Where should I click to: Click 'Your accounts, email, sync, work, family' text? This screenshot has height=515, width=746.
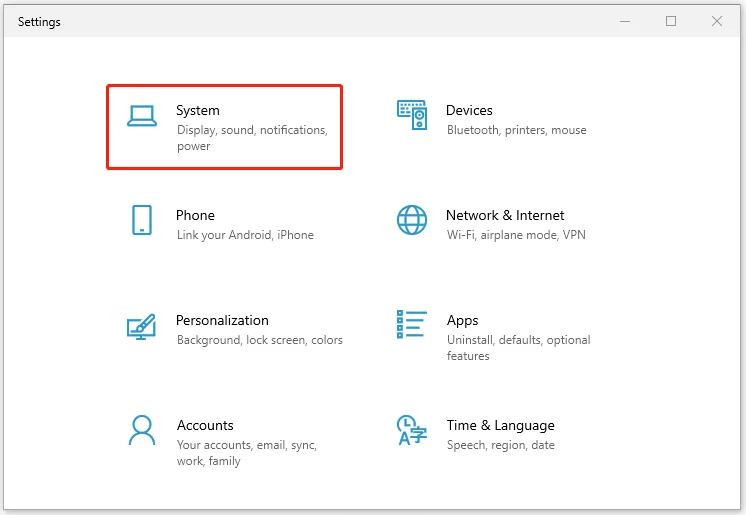pos(247,453)
